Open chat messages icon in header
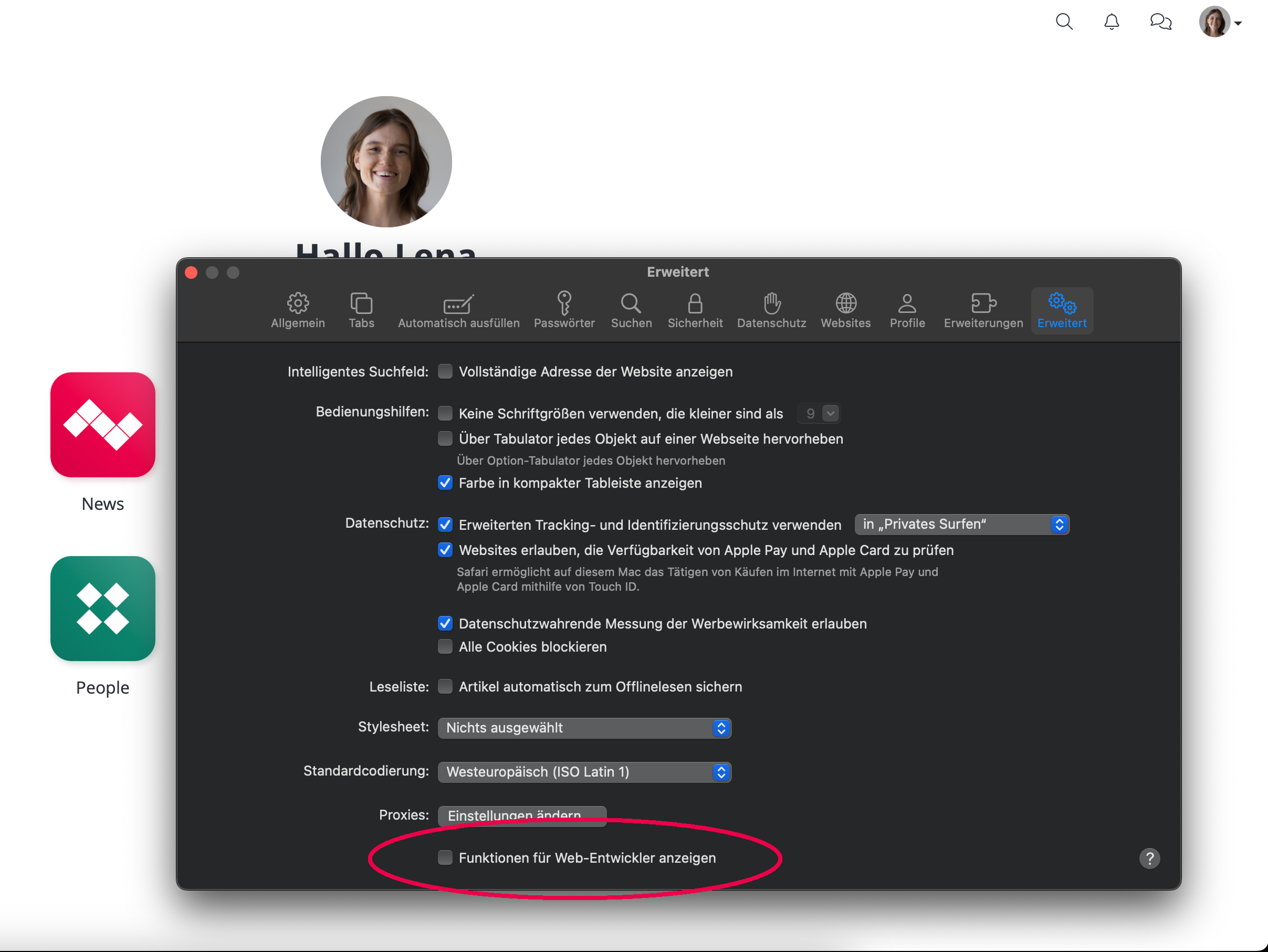 click(x=1161, y=22)
